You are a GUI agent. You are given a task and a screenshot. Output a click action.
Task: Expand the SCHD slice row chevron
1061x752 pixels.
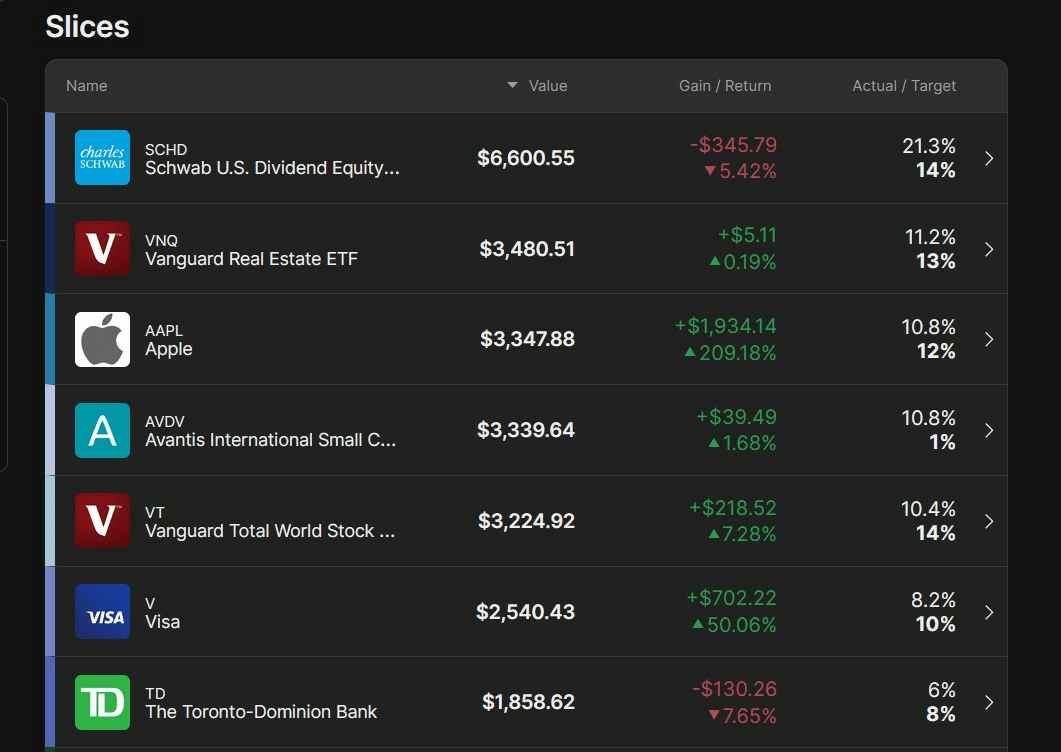(989, 158)
